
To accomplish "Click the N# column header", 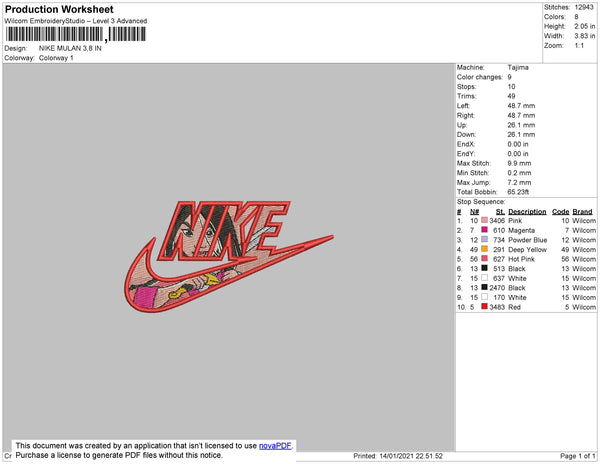I will point(474,212).
